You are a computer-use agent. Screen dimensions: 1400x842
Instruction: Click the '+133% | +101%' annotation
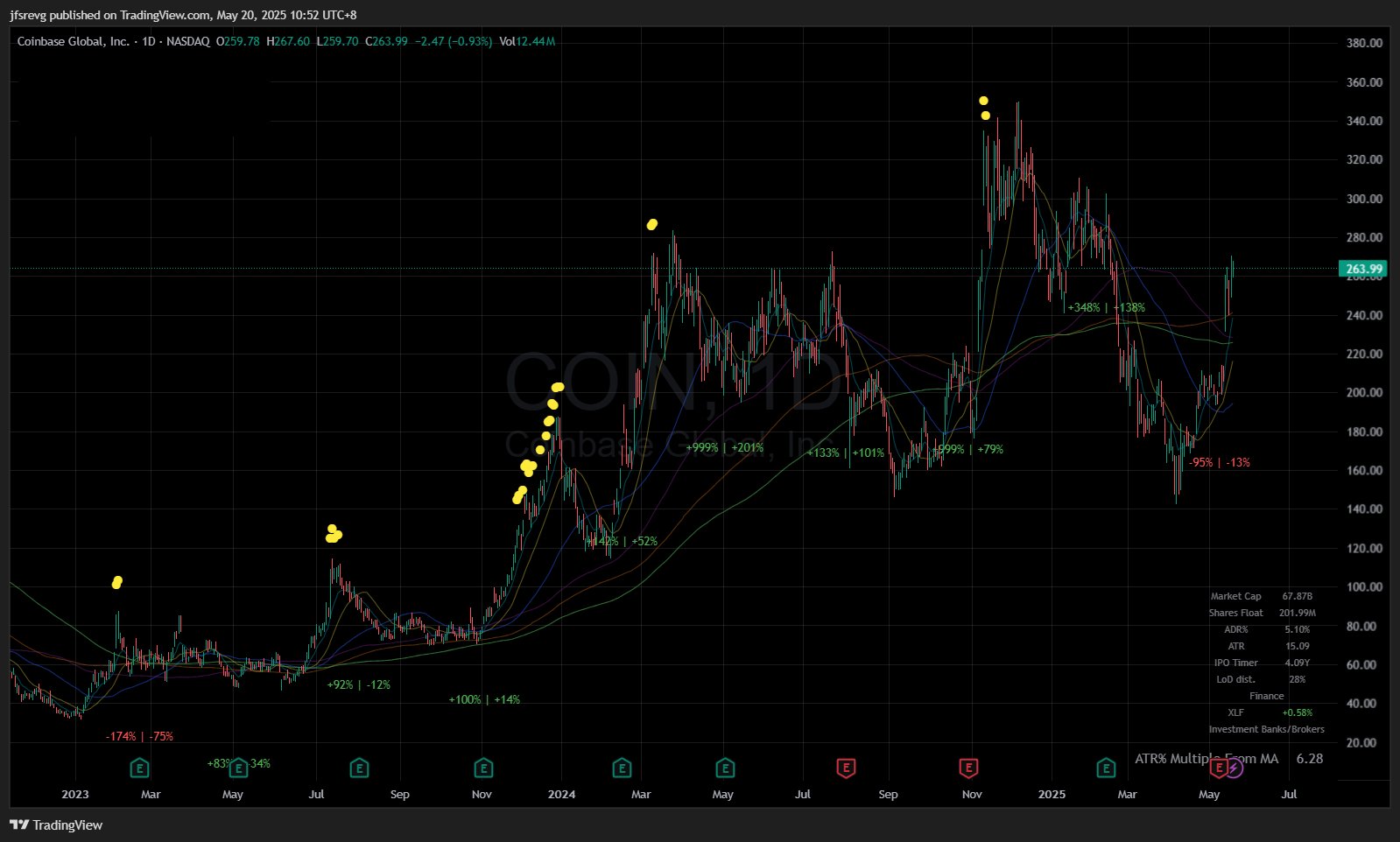click(846, 453)
